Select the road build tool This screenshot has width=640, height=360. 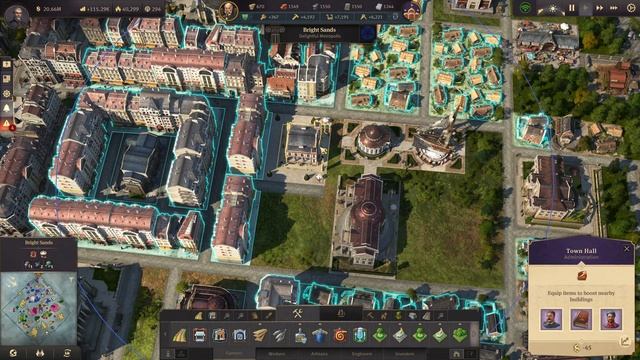coord(180,336)
